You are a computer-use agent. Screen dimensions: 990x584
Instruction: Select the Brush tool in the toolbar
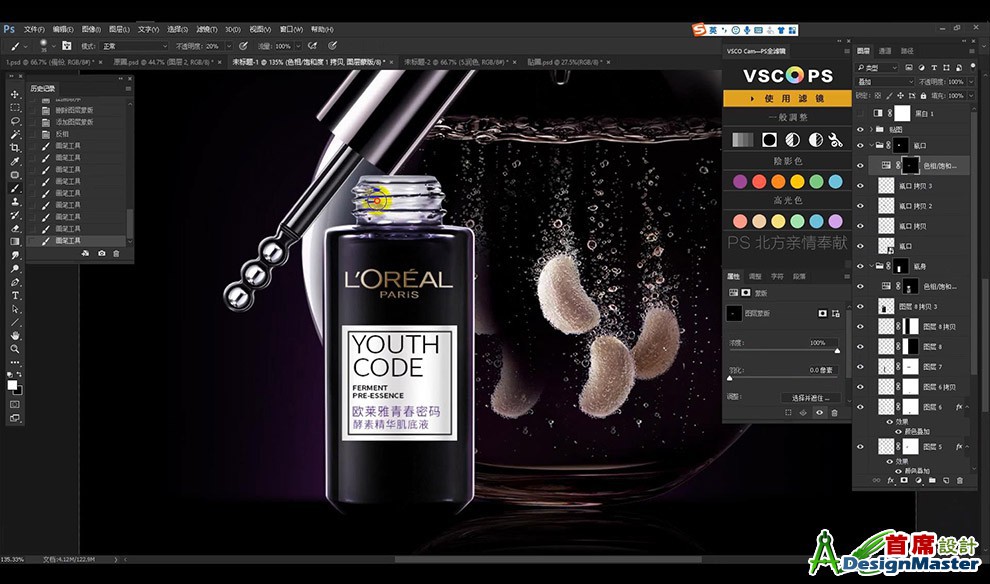point(15,188)
